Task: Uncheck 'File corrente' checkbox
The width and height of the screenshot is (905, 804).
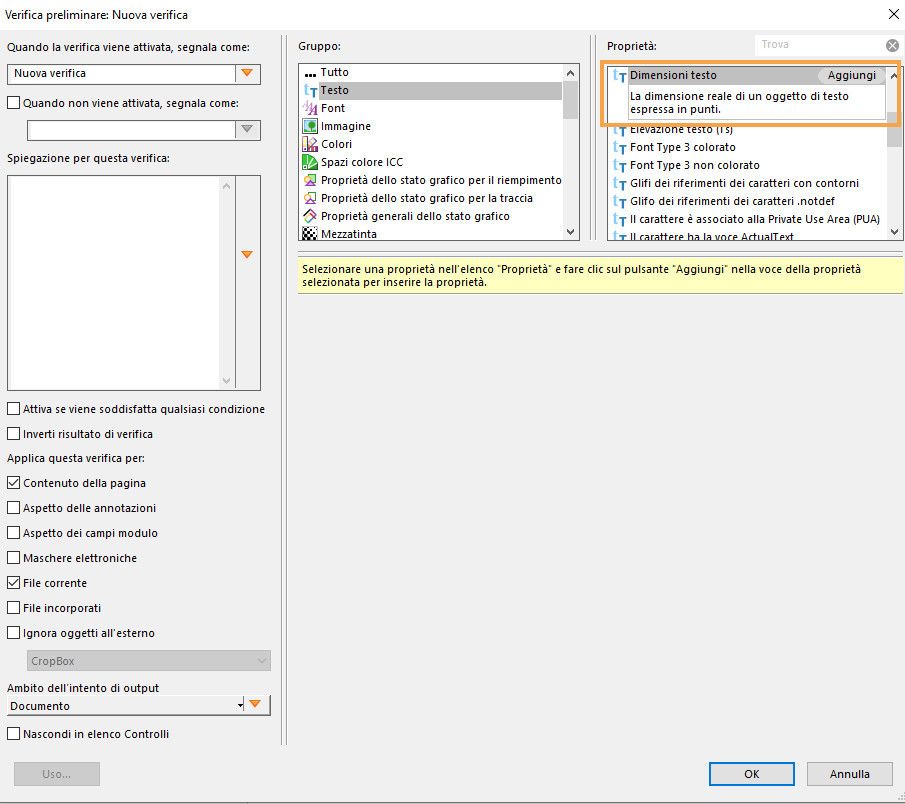Action: tap(13, 582)
